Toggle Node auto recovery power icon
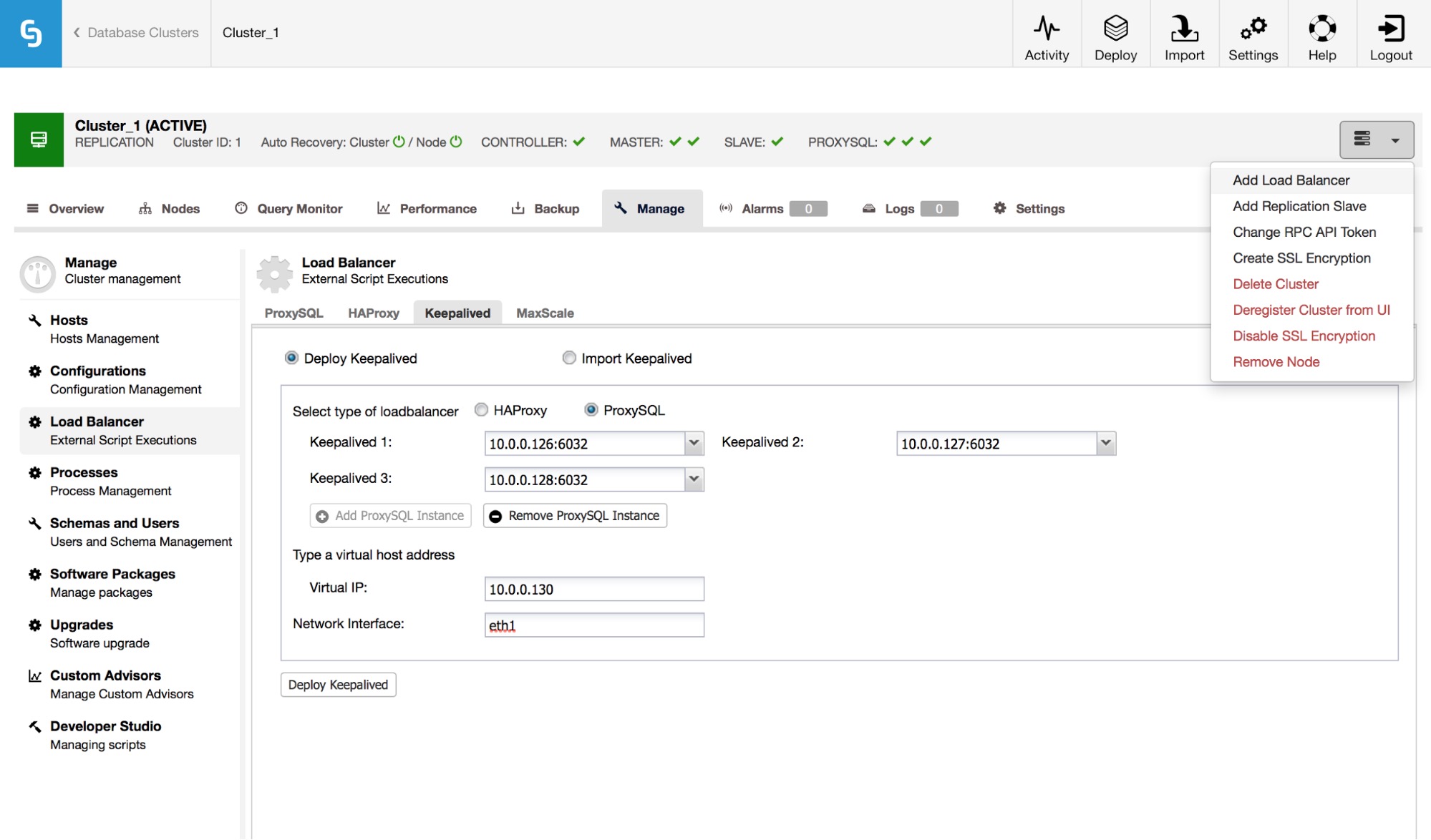The image size is (1431, 840). tap(456, 142)
